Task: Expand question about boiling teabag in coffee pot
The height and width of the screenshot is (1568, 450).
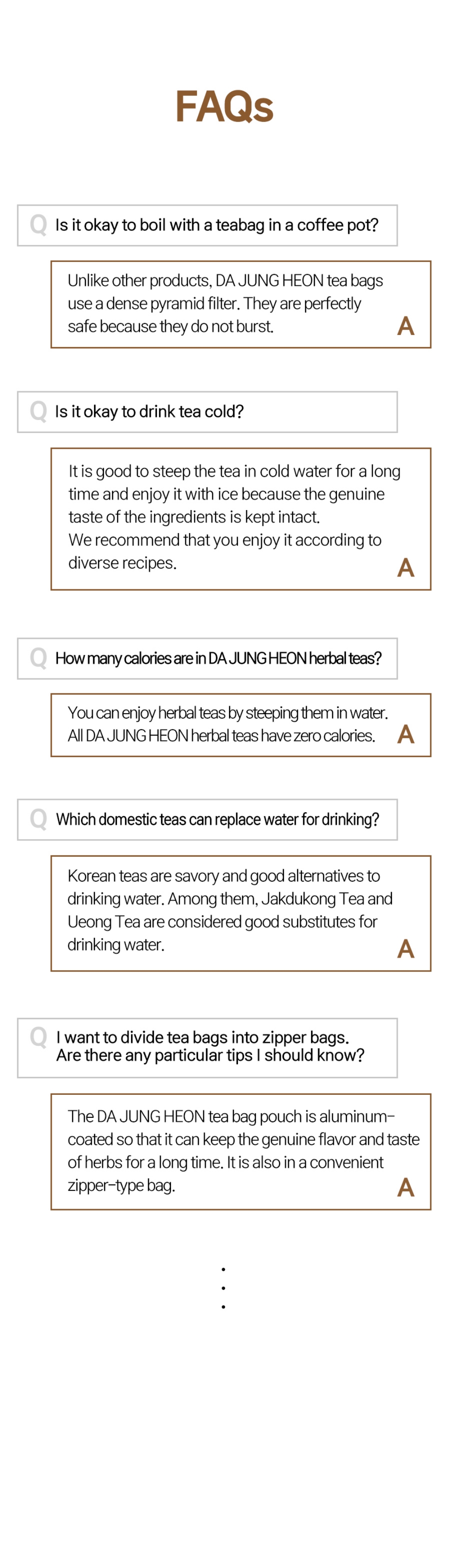Action: coord(207,225)
